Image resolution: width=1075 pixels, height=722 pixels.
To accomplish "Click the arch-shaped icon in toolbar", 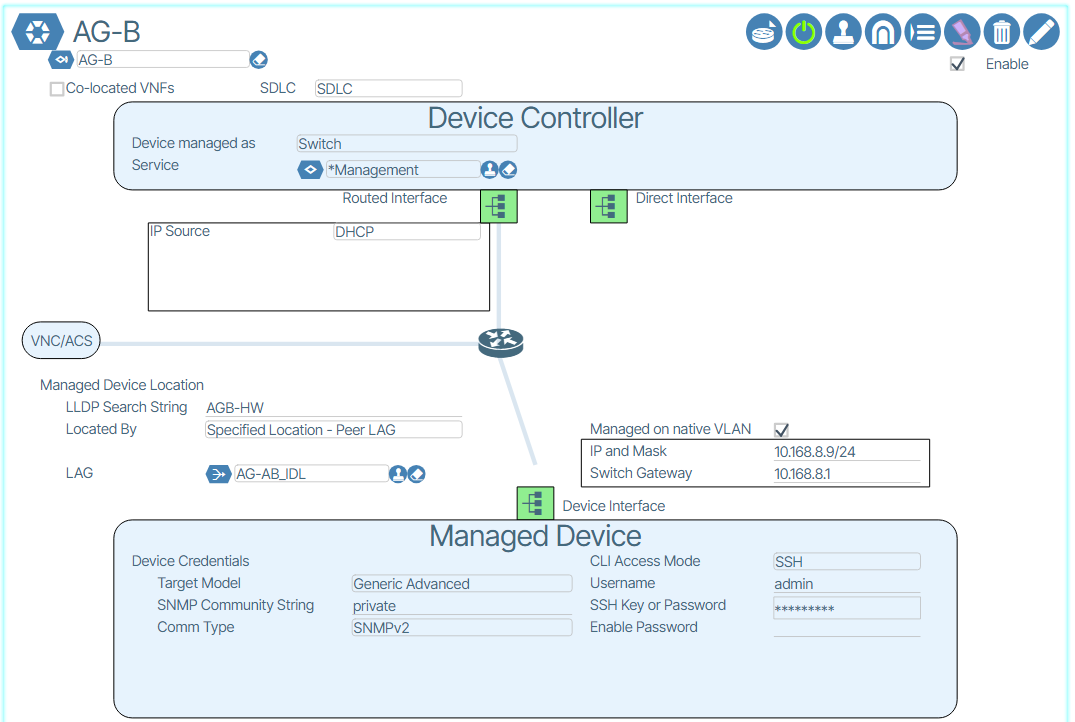I will pyautogui.click(x=883, y=32).
